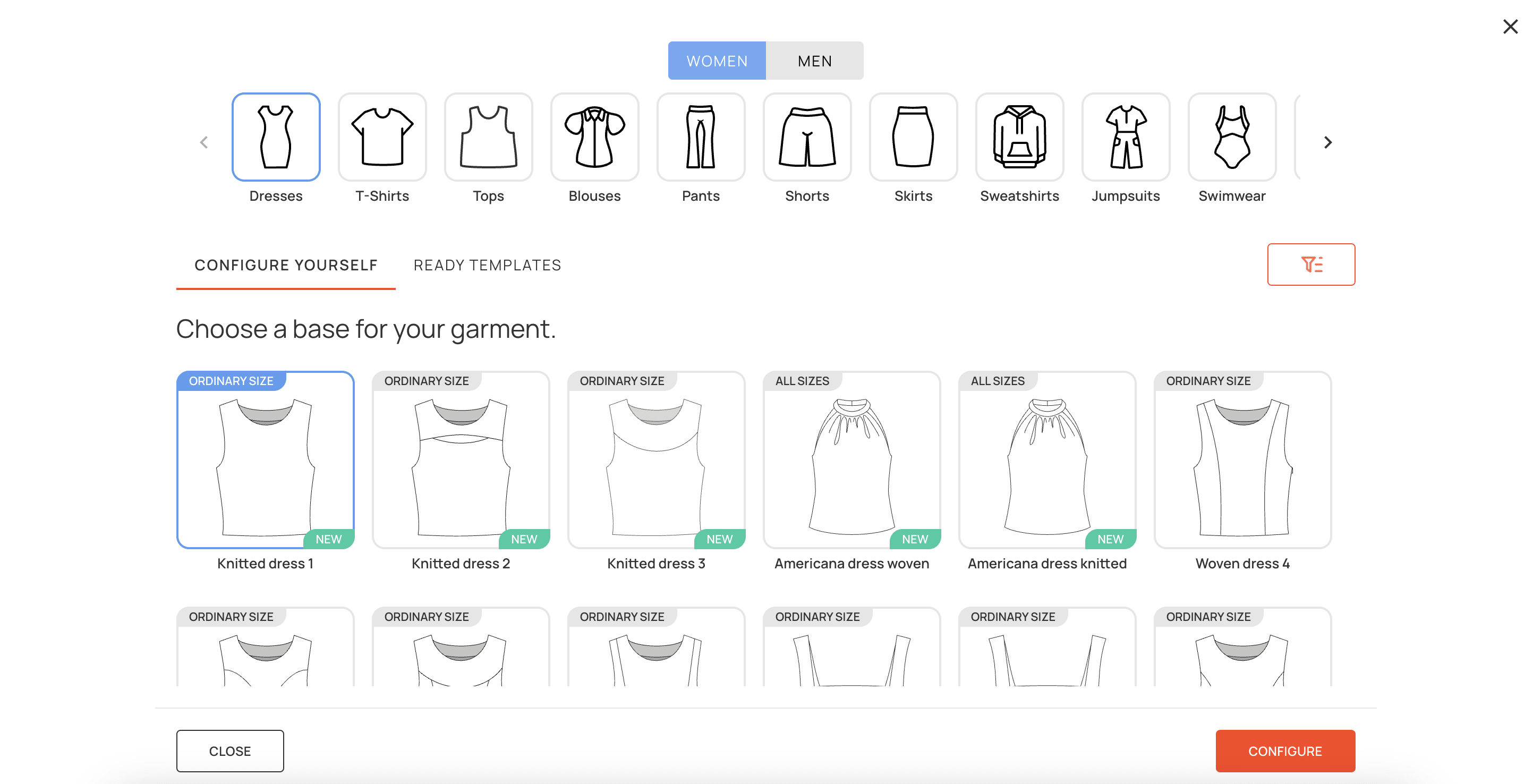Close the dialog with X icon
Image resolution: width=1533 pixels, height=784 pixels.
click(x=1510, y=27)
